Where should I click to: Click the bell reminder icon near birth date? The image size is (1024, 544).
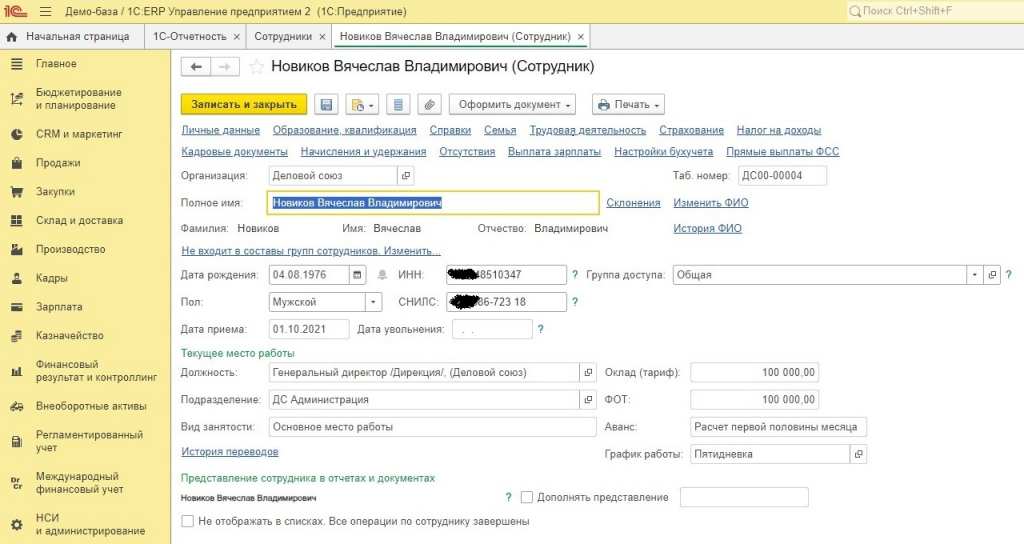click(x=383, y=275)
